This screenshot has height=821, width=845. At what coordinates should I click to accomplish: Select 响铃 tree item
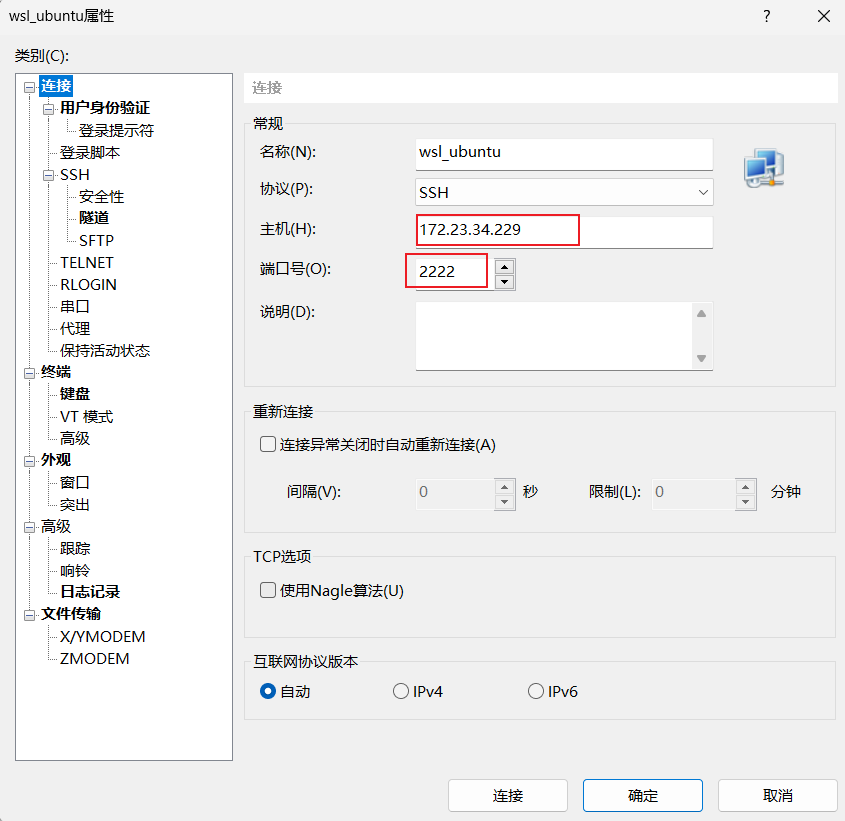point(75,570)
